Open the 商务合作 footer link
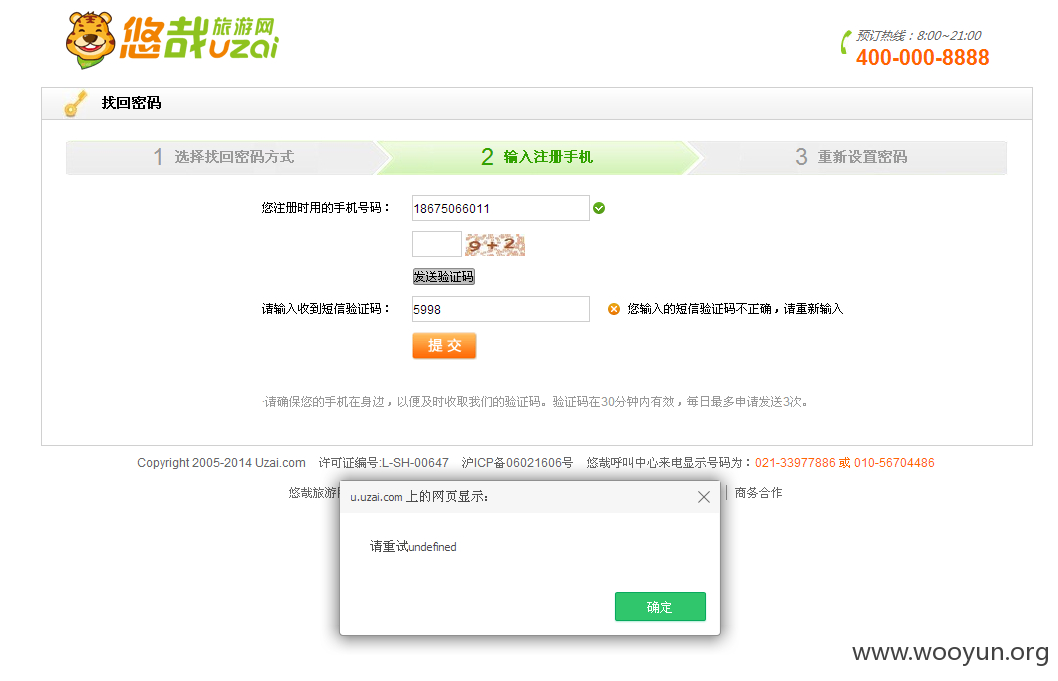Viewport: 1058px width, 681px height. click(x=758, y=493)
